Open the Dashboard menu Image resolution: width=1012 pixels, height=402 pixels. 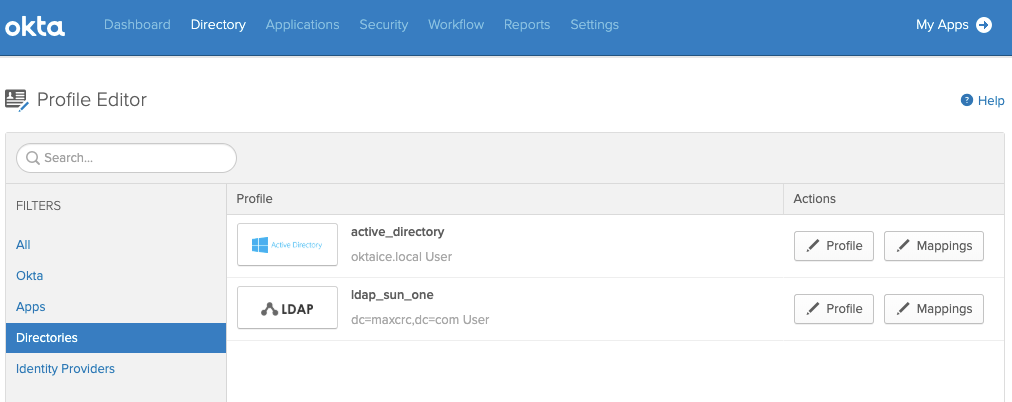point(137,25)
